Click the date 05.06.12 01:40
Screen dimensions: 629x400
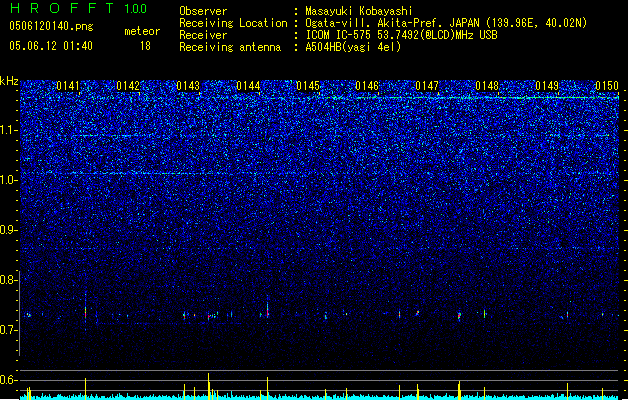pyautogui.click(x=51, y=46)
